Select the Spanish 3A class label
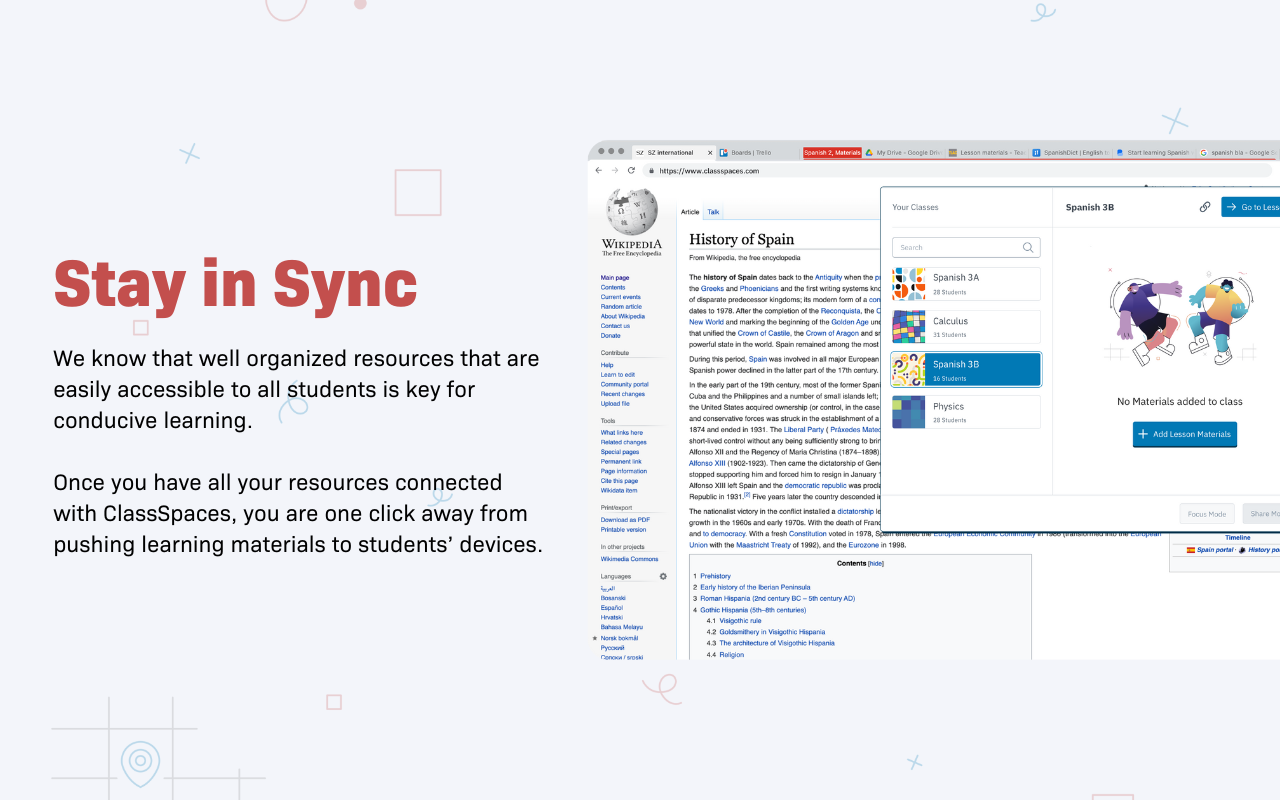Screen dimensions: 1280x800 click(956, 278)
